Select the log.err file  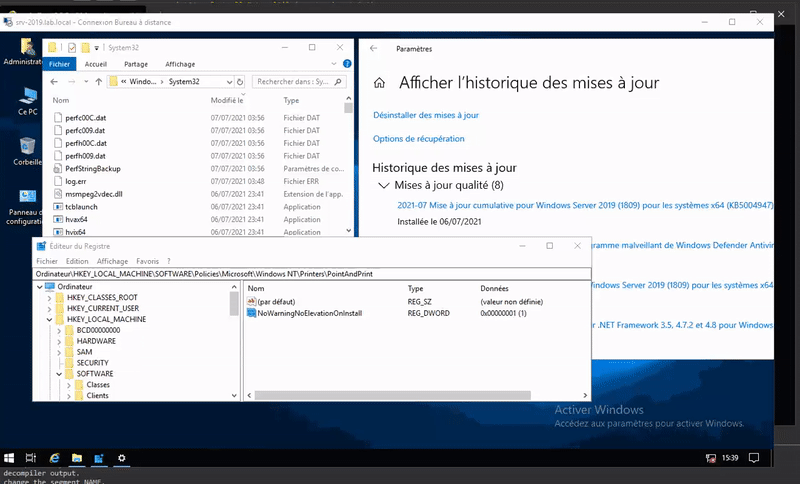76,182
